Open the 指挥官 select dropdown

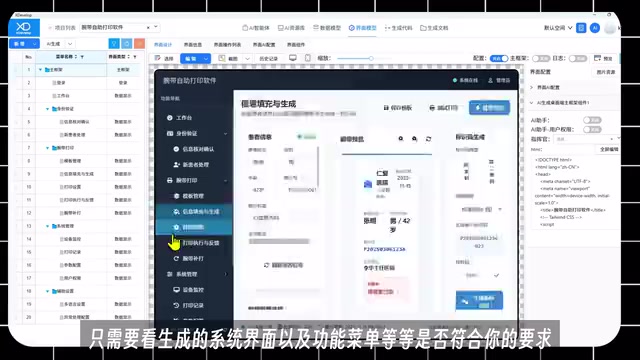tap(586, 139)
